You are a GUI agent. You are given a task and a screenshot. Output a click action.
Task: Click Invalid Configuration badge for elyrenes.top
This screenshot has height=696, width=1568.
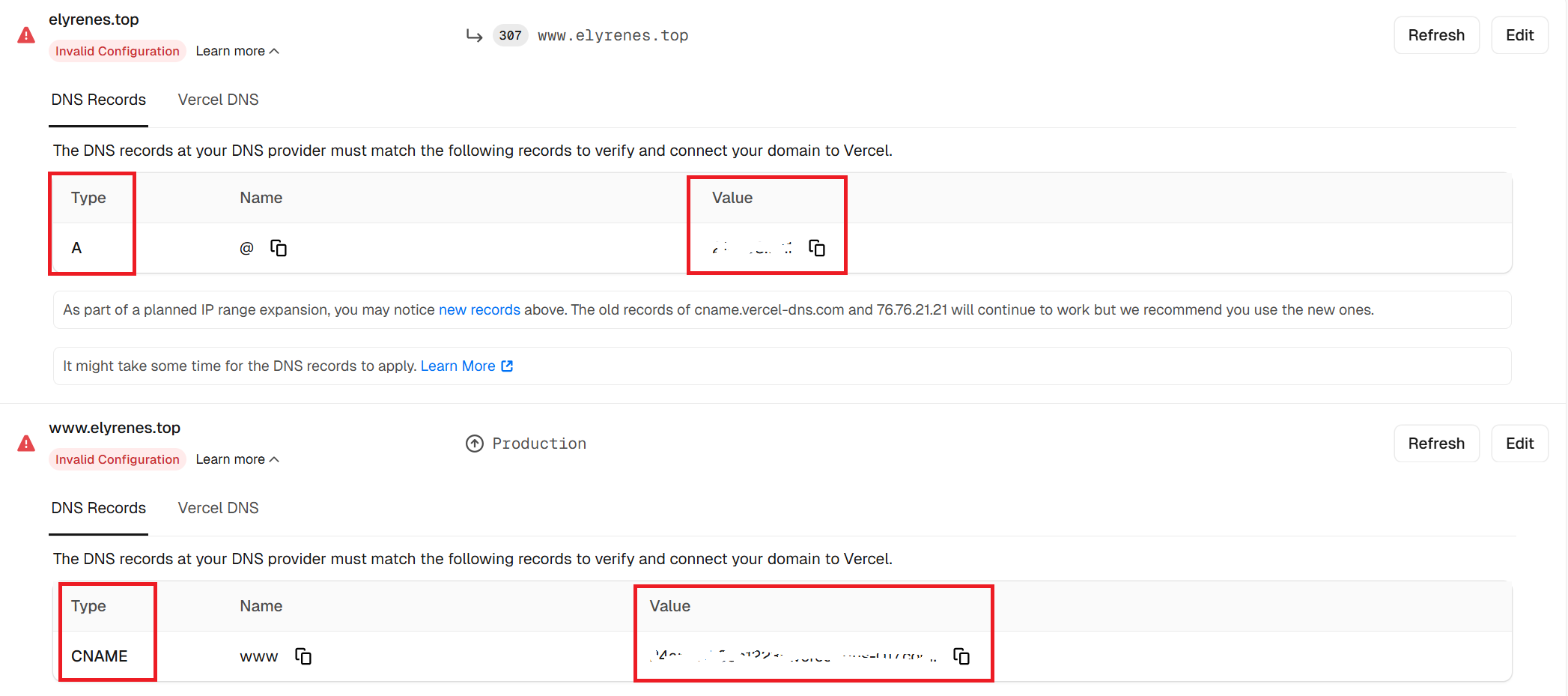118,51
